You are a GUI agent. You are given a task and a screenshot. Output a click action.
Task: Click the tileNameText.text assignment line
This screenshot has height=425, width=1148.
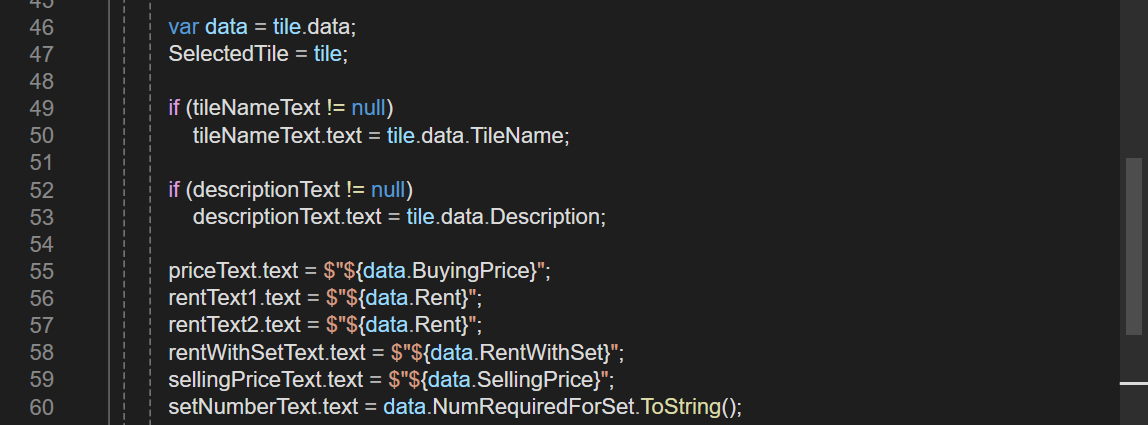coord(381,136)
